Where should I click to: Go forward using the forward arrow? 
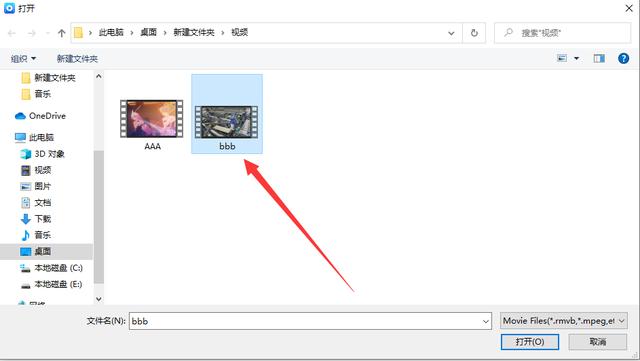[32, 33]
